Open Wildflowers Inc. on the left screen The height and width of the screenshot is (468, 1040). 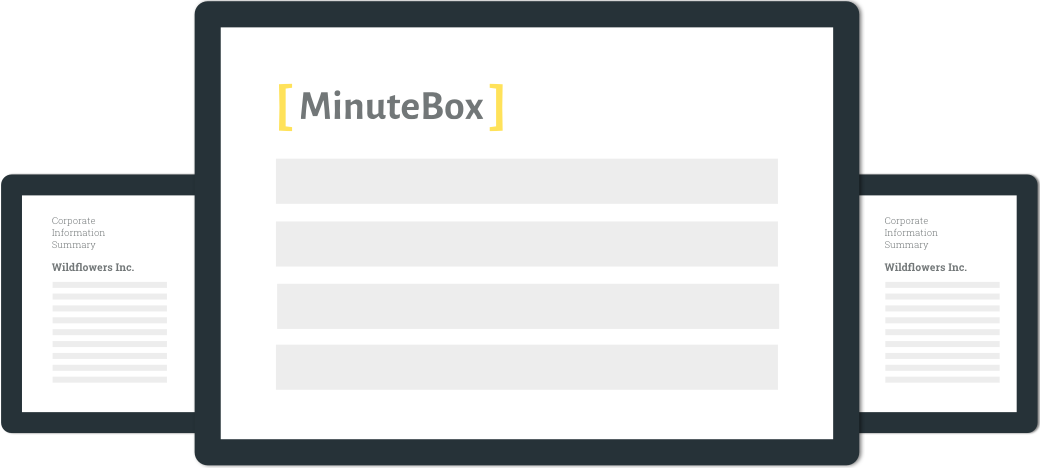click(x=93, y=267)
